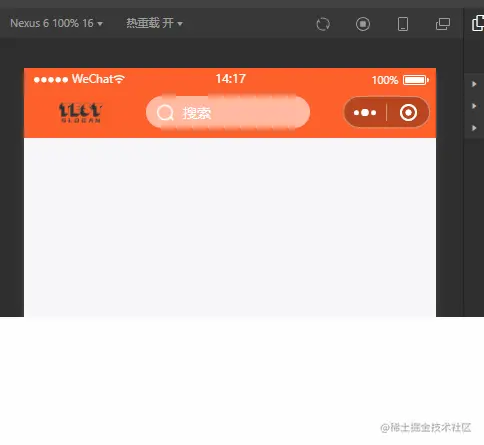Viewport: 484px width, 445px height.
Task: Click the stop record icon in toolbar
Action: click(363, 24)
